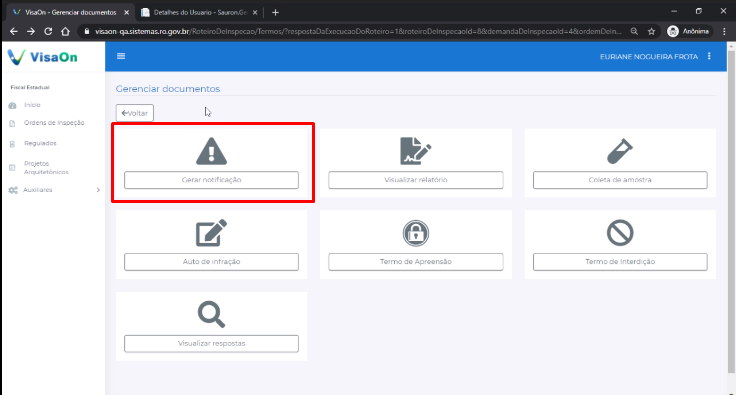Screen dimensions: 736x395
Task: Click the Ordens de Inspeção document icon
Action: coord(13,123)
